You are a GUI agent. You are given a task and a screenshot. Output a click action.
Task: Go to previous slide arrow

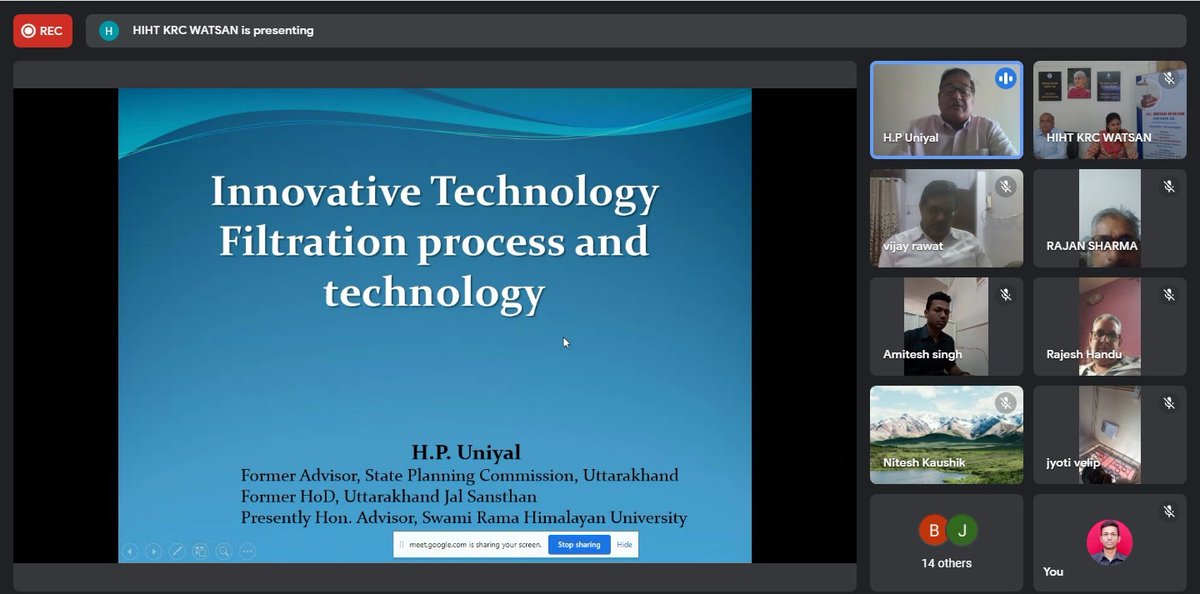click(x=131, y=551)
